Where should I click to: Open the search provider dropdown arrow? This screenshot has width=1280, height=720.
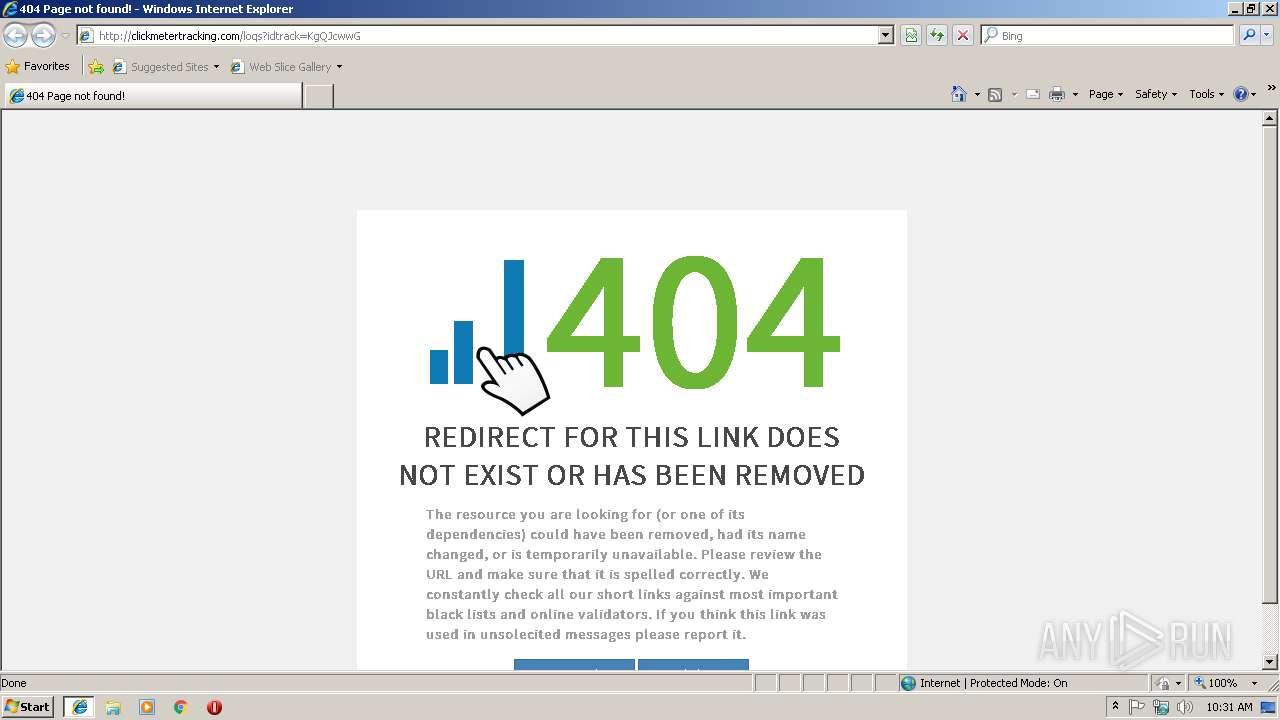(x=1266, y=35)
